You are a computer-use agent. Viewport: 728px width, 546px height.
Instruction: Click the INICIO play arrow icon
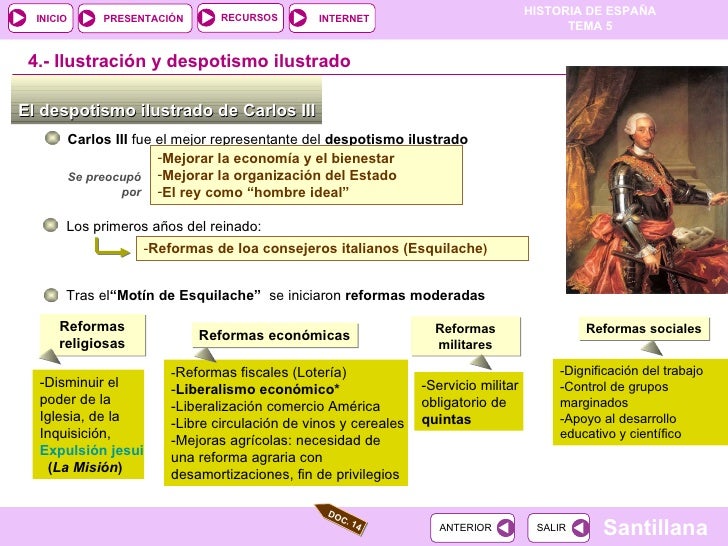[18, 18]
